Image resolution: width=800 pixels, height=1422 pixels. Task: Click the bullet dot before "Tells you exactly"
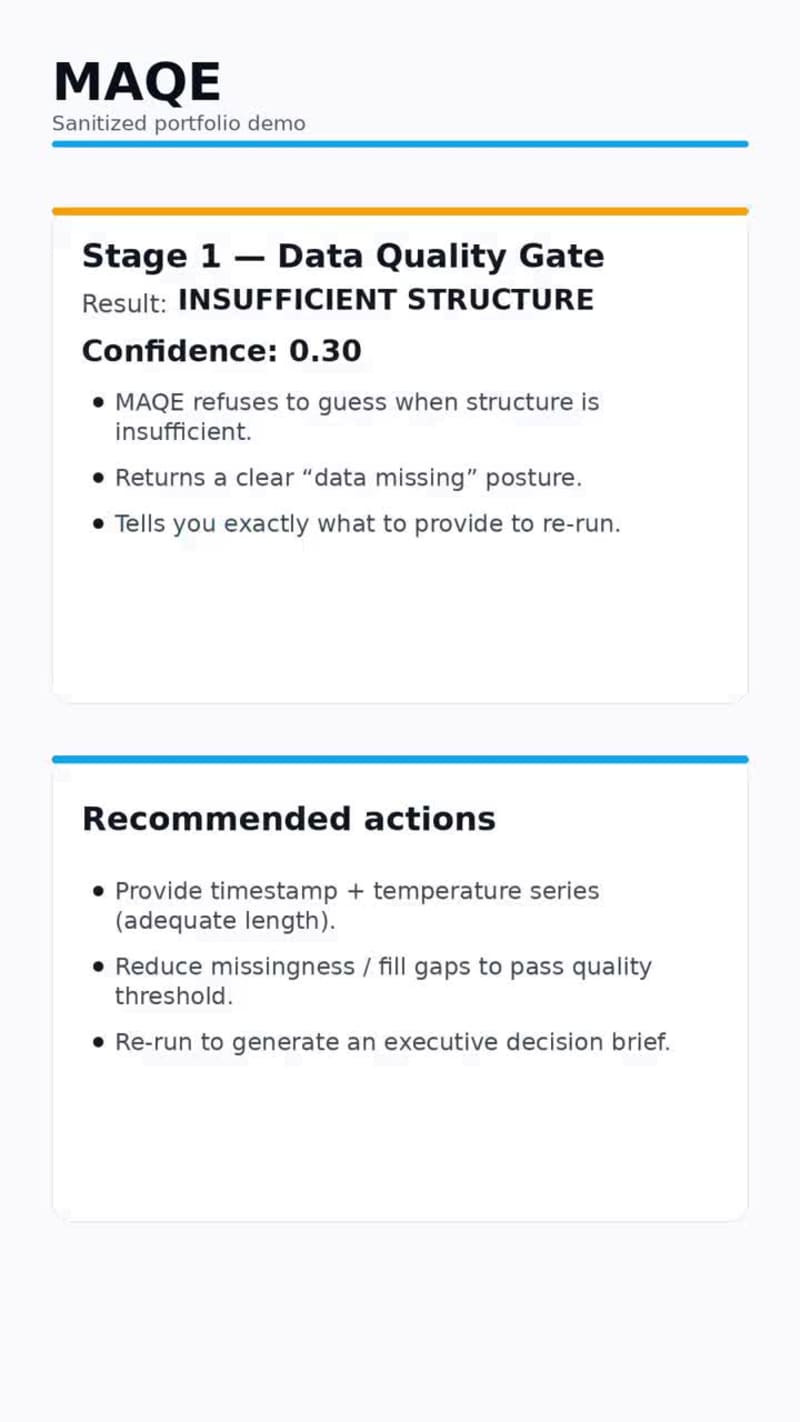coord(98,524)
